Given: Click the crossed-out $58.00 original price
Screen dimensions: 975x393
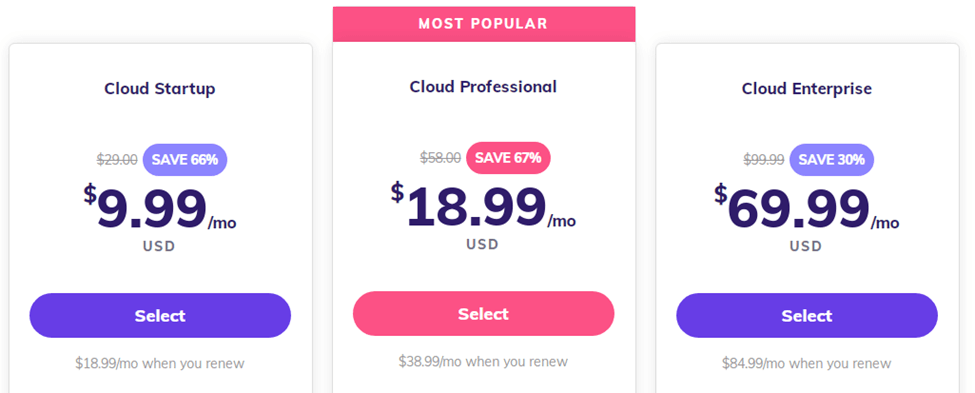Looking at the screenshot, I should (440, 158).
